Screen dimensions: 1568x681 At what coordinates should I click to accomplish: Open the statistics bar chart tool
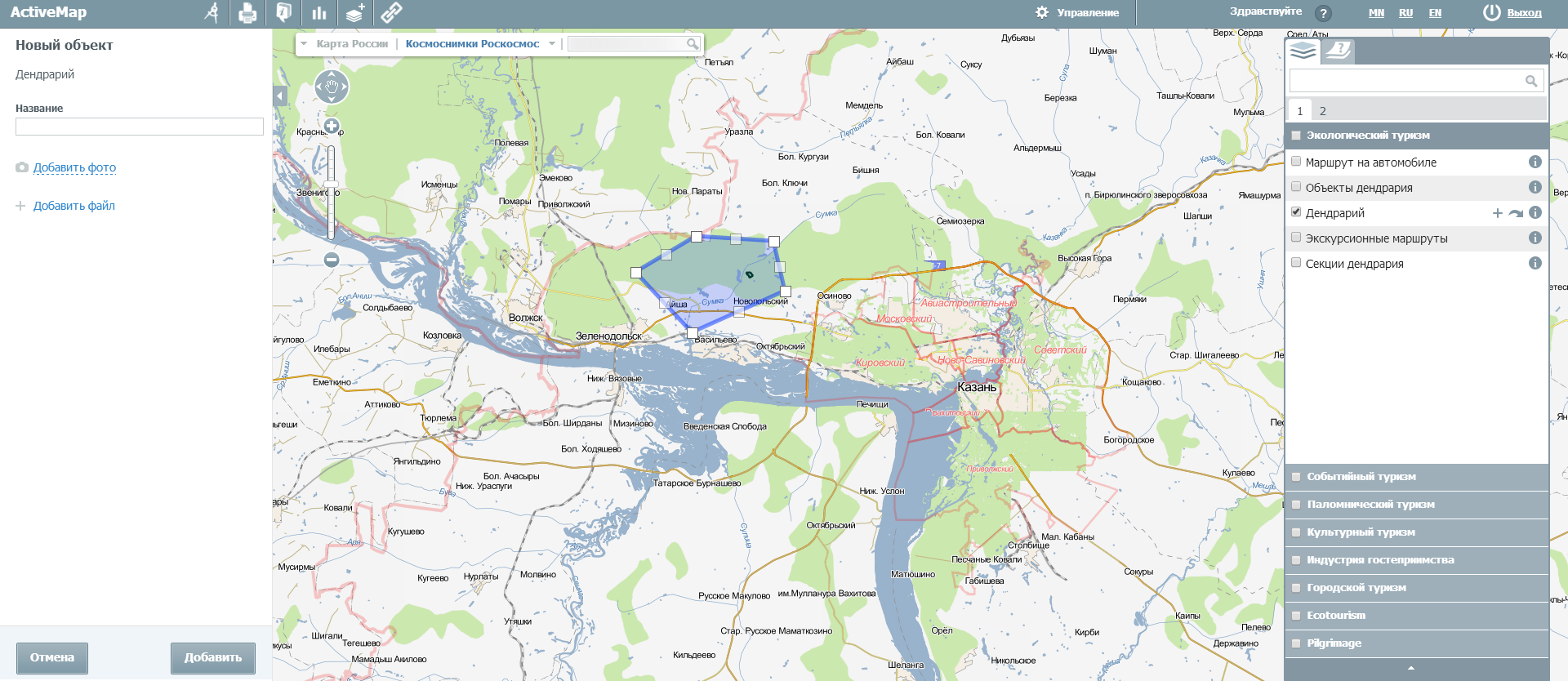point(318,13)
